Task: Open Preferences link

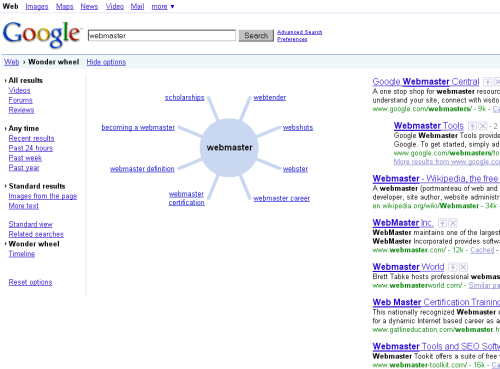Action: click(x=292, y=39)
